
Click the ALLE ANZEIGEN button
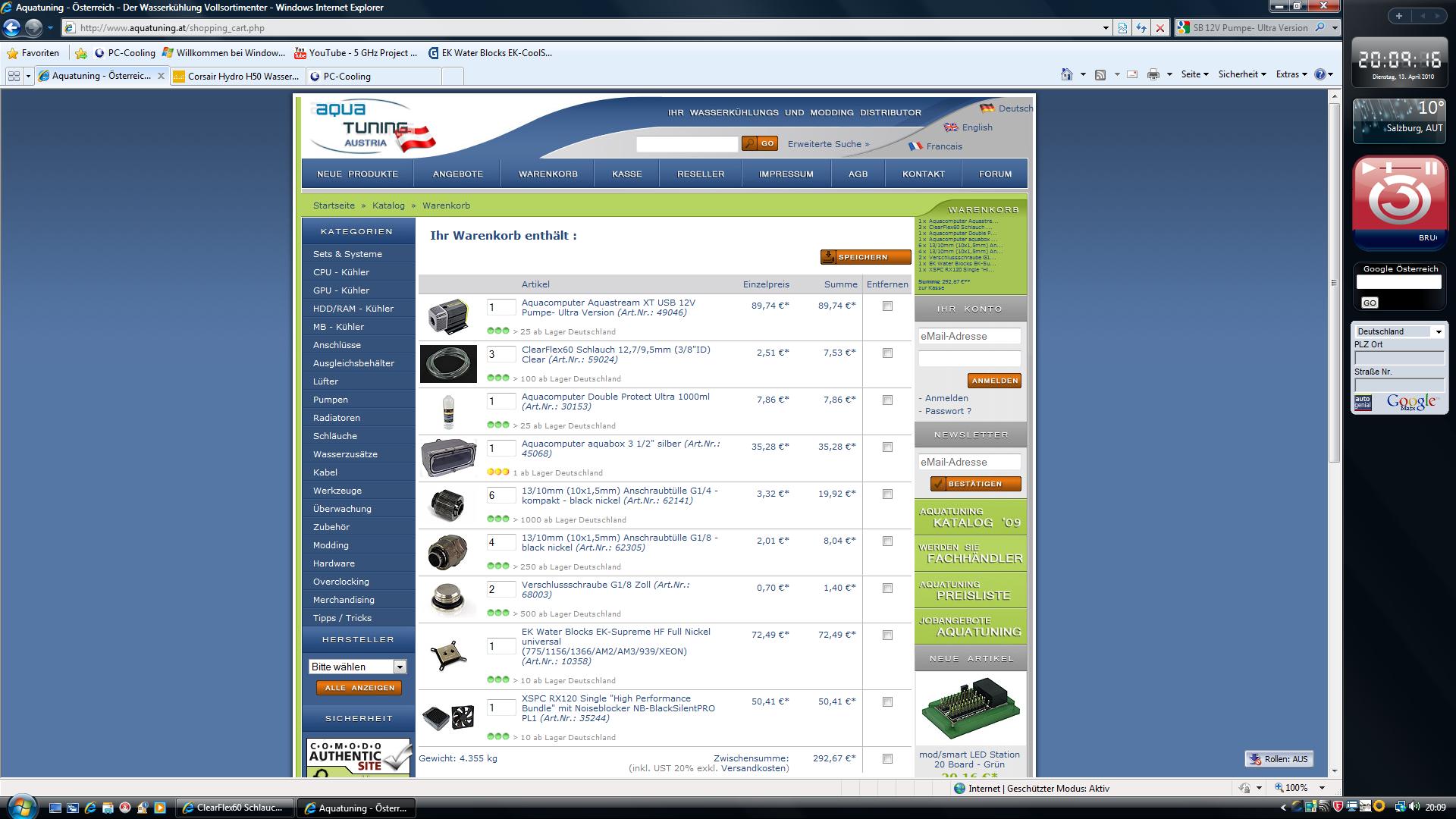click(359, 688)
